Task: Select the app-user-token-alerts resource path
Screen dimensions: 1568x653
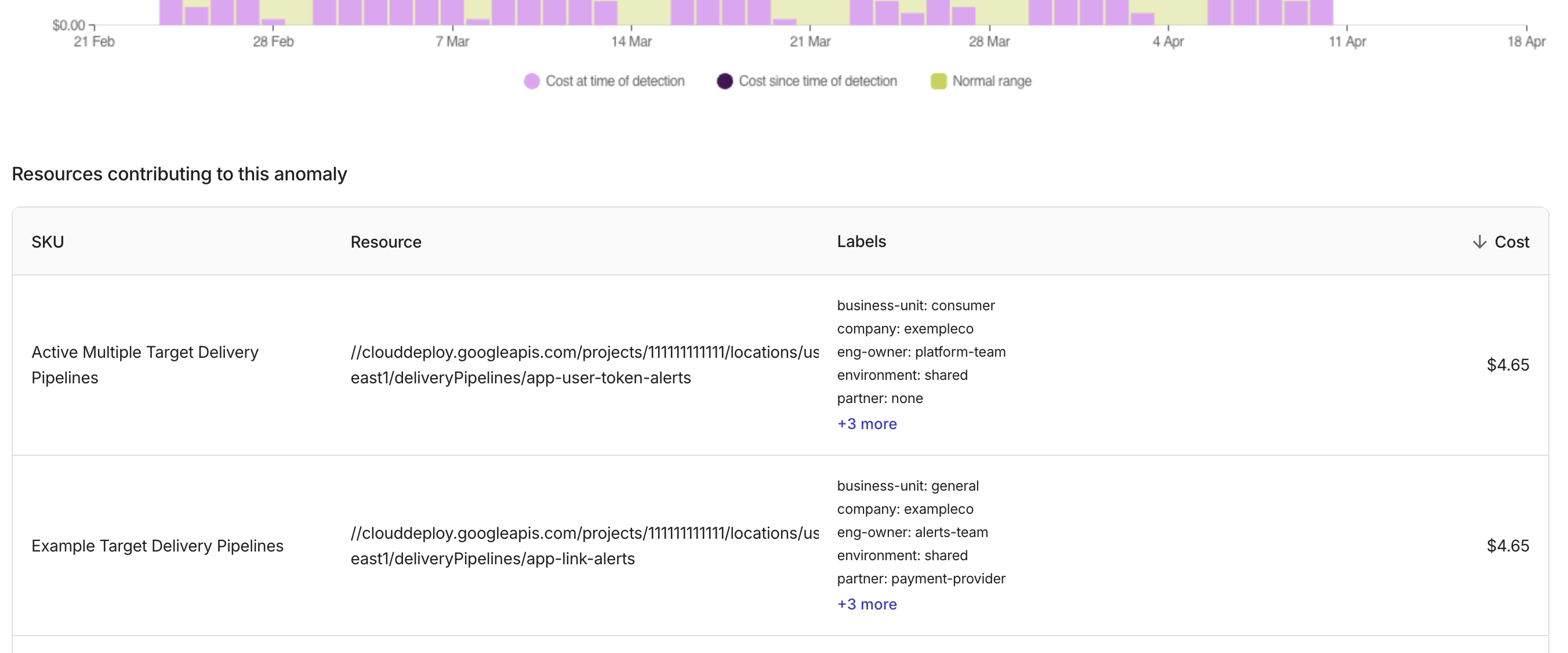Action: [x=584, y=365]
